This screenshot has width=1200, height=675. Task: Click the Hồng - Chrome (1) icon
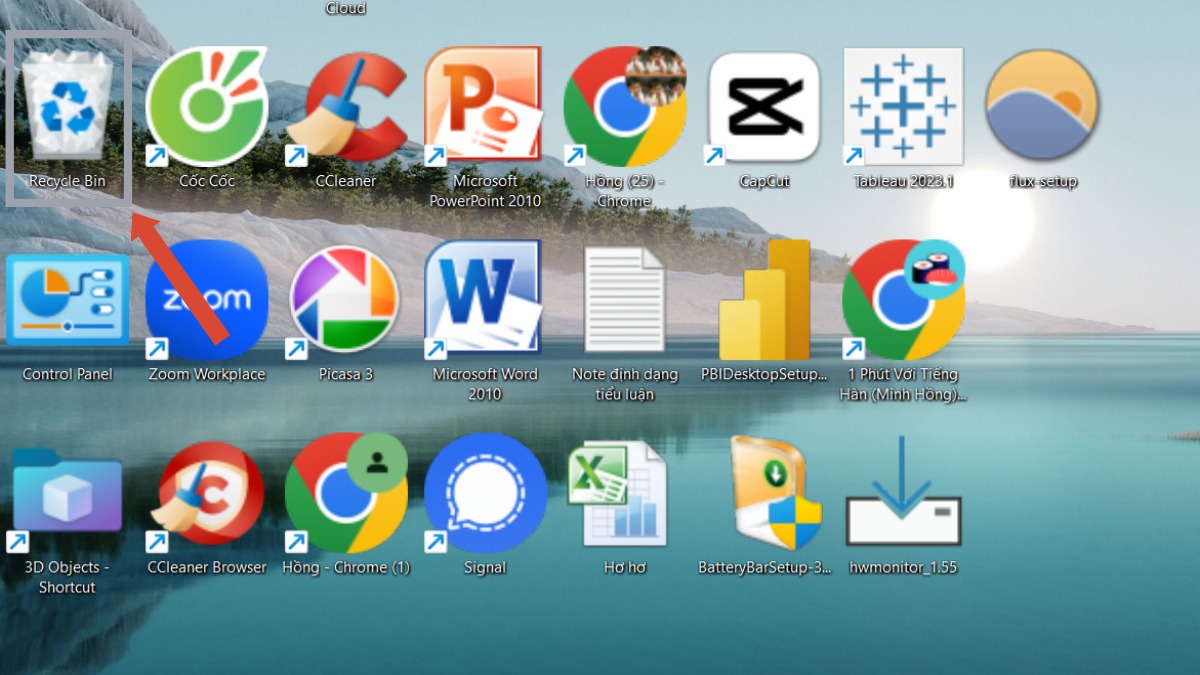346,493
